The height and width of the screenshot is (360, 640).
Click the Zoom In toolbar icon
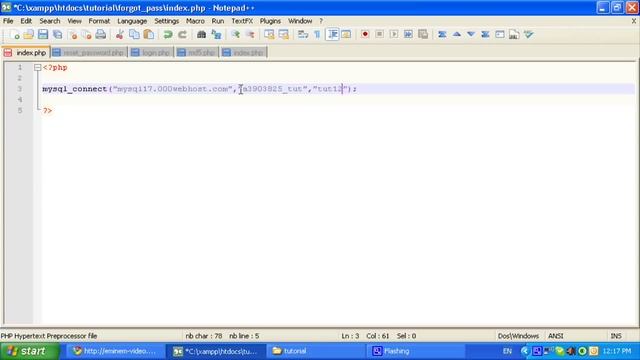tap(236, 35)
